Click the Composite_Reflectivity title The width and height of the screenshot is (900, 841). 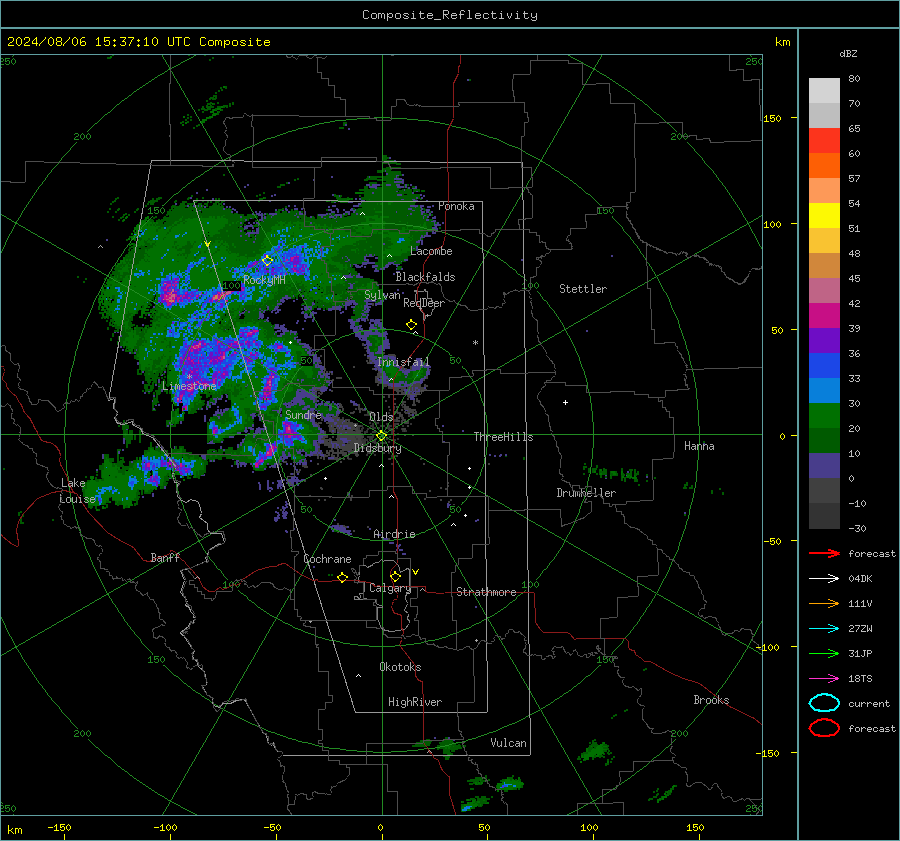[x=449, y=15]
